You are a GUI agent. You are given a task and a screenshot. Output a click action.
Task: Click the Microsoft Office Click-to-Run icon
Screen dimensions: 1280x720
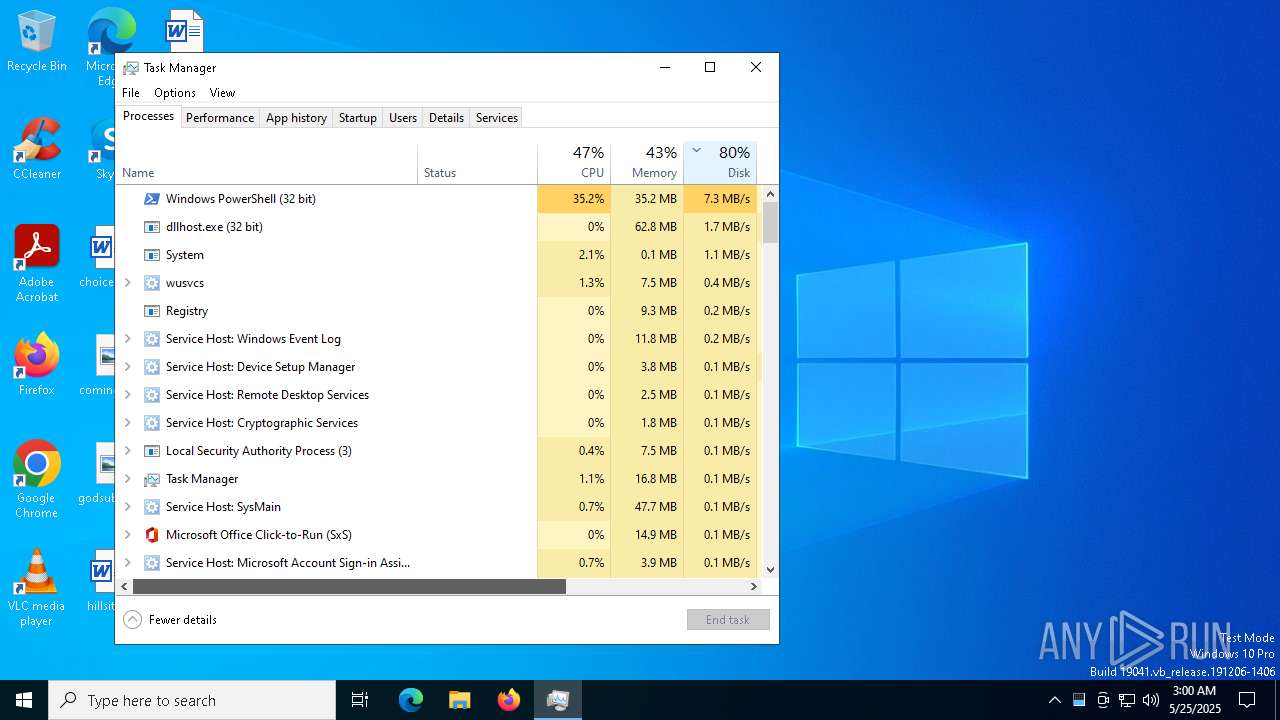[152, 535]
